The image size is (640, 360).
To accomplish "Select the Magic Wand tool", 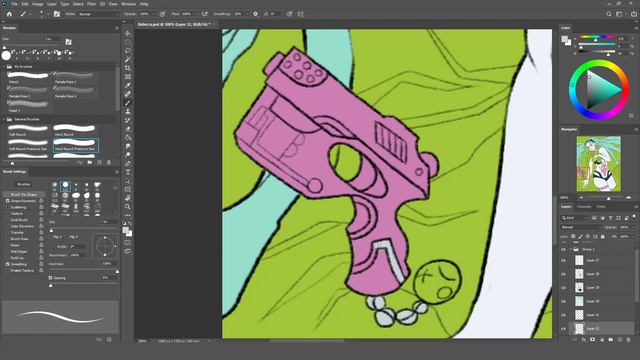I will pyautogui.click(x=128, y=60).
